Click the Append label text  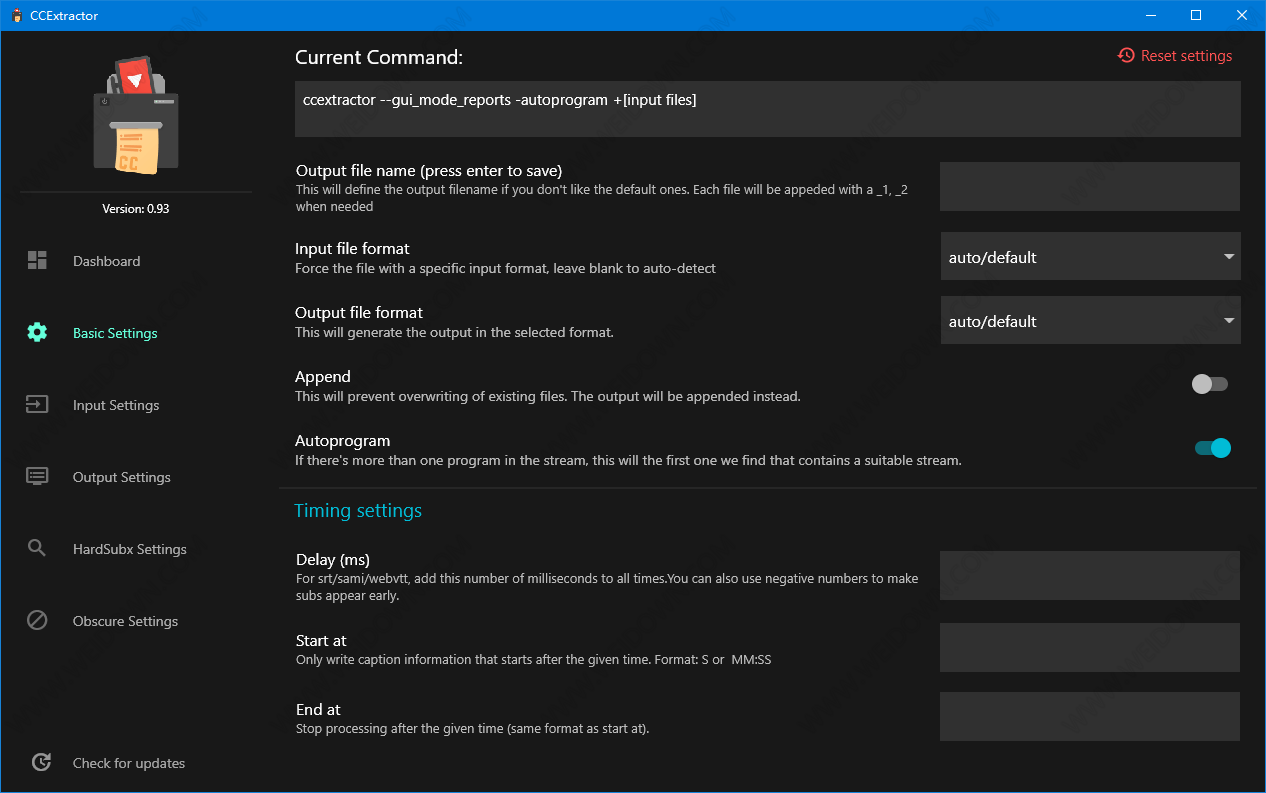(323, 377)
